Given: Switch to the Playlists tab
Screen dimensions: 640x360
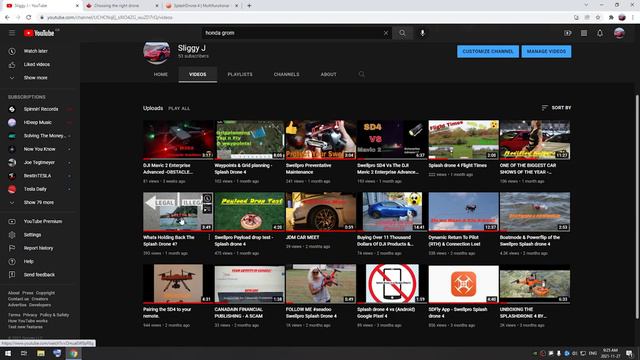Looking at the screenshot, I should click(x=240, y=74).
